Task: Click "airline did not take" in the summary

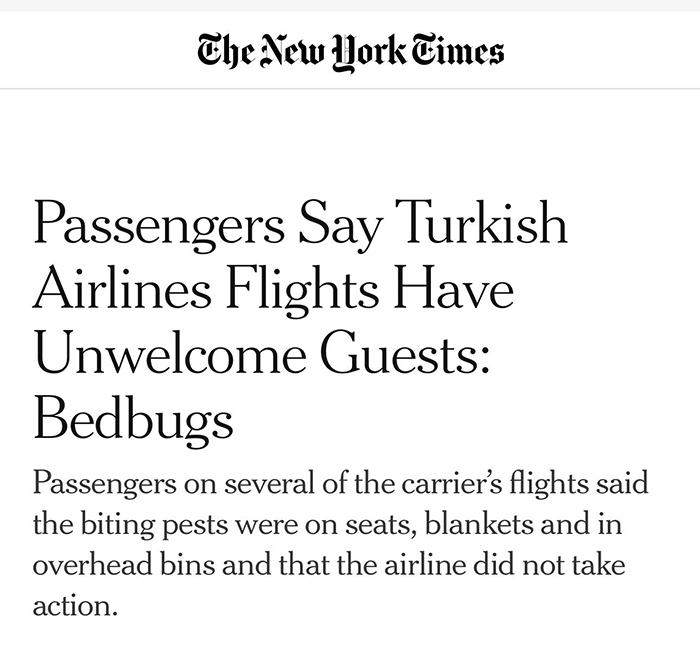Action: point(505,565)
